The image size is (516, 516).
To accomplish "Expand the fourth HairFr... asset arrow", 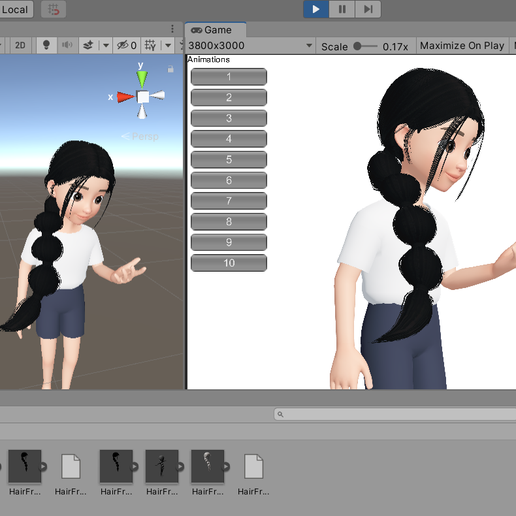I will 180,467.
